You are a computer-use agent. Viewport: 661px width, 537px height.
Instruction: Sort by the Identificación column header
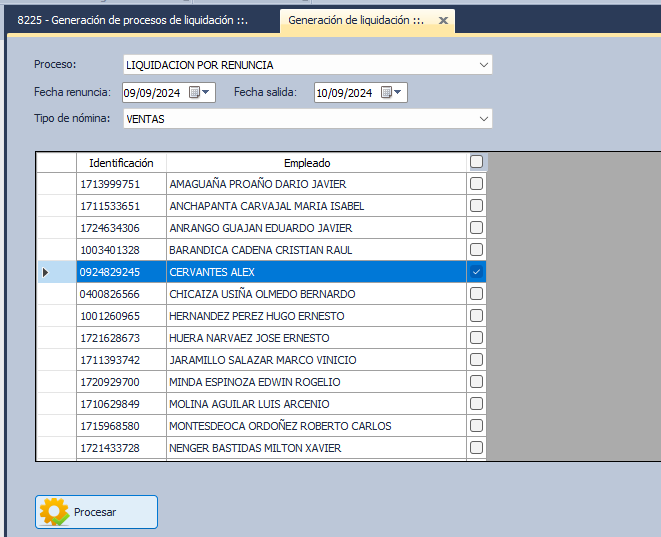(121, 162)
